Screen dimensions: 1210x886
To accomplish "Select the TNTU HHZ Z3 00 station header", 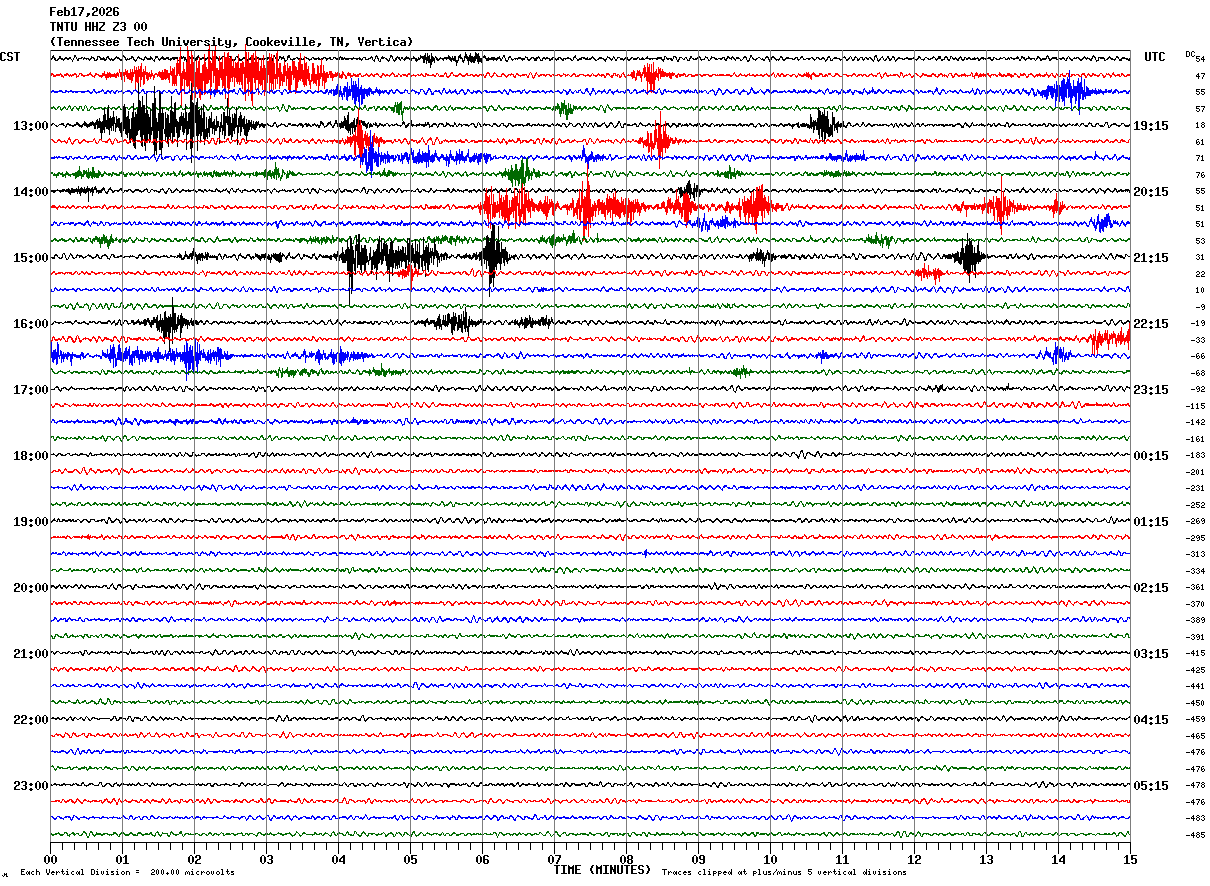I will click(98, 27).
